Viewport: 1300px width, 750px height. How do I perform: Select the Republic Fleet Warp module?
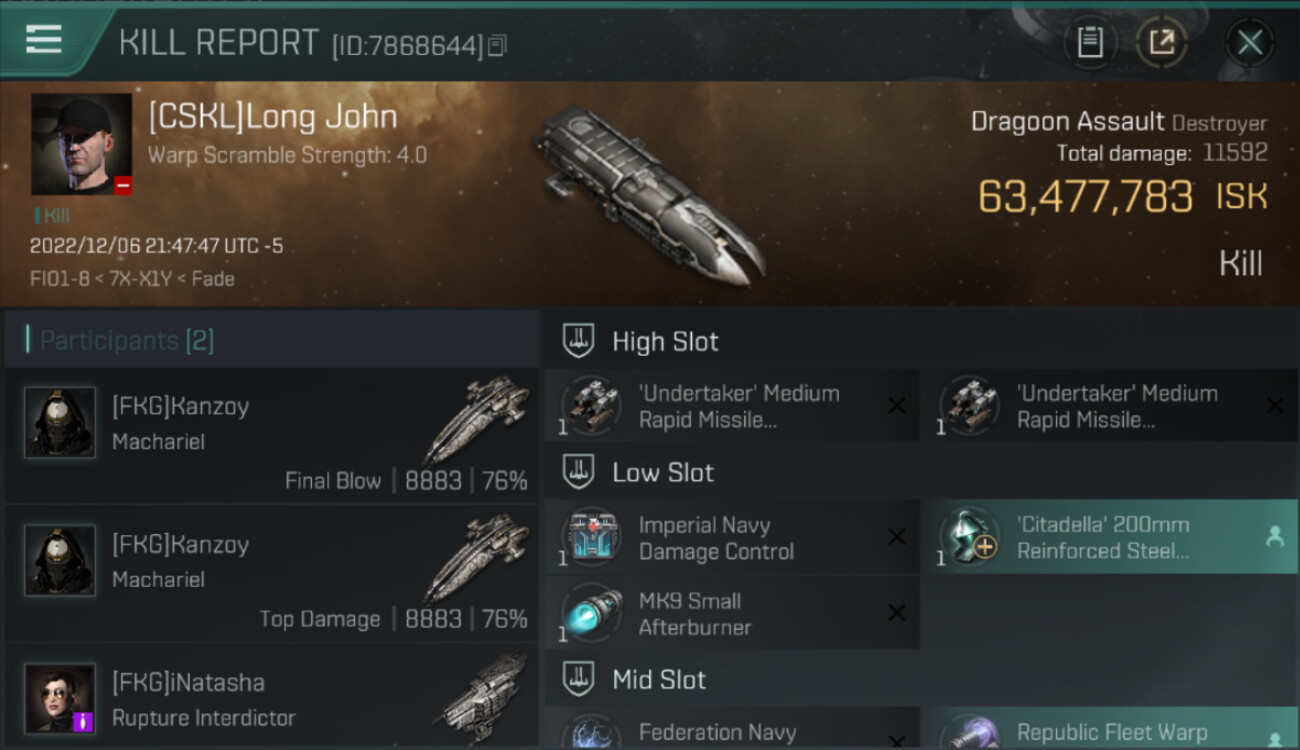point(1110,730)
